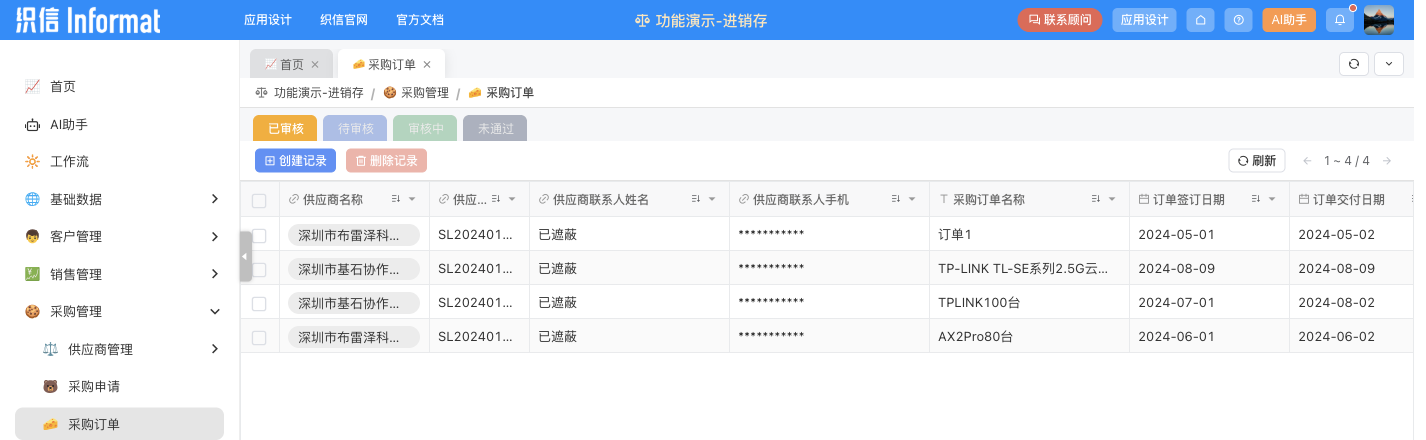Open filter dropdown arrow for 采购订单名称
Image resolution: width=1426 pixels, height=440 pixels.
point(1112,199)
